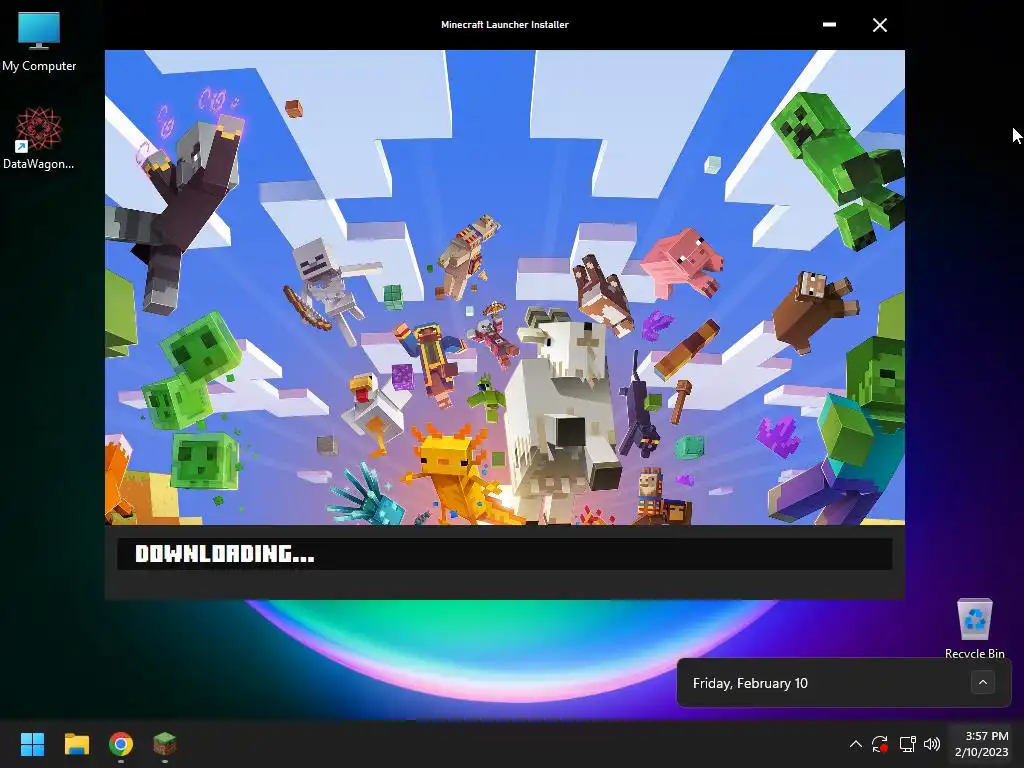Click the Friday, February 10 date text
The image size is (1024, 768).
[x=750, y=683]
